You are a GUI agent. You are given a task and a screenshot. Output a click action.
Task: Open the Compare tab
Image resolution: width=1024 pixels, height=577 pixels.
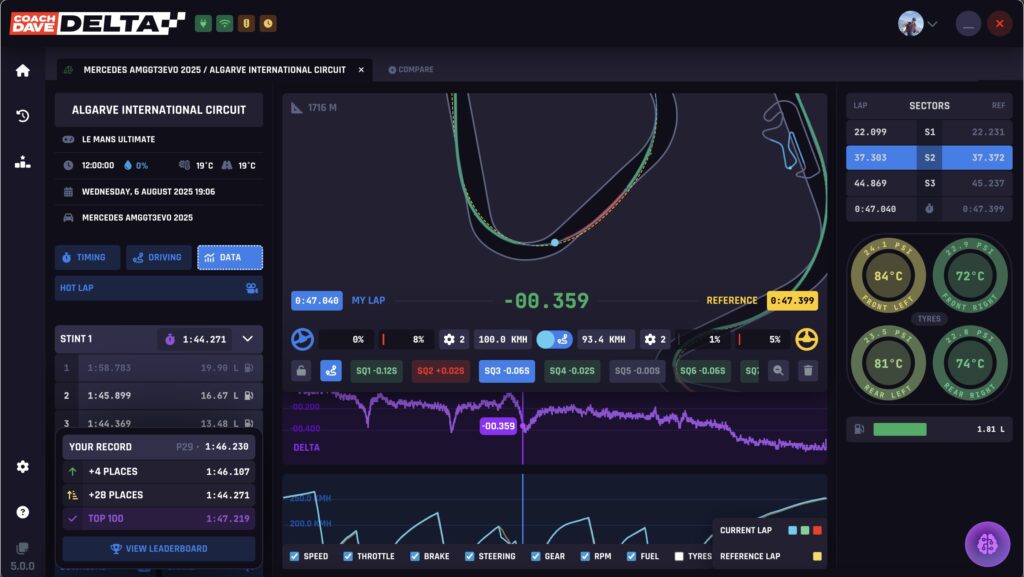point(411,70)
